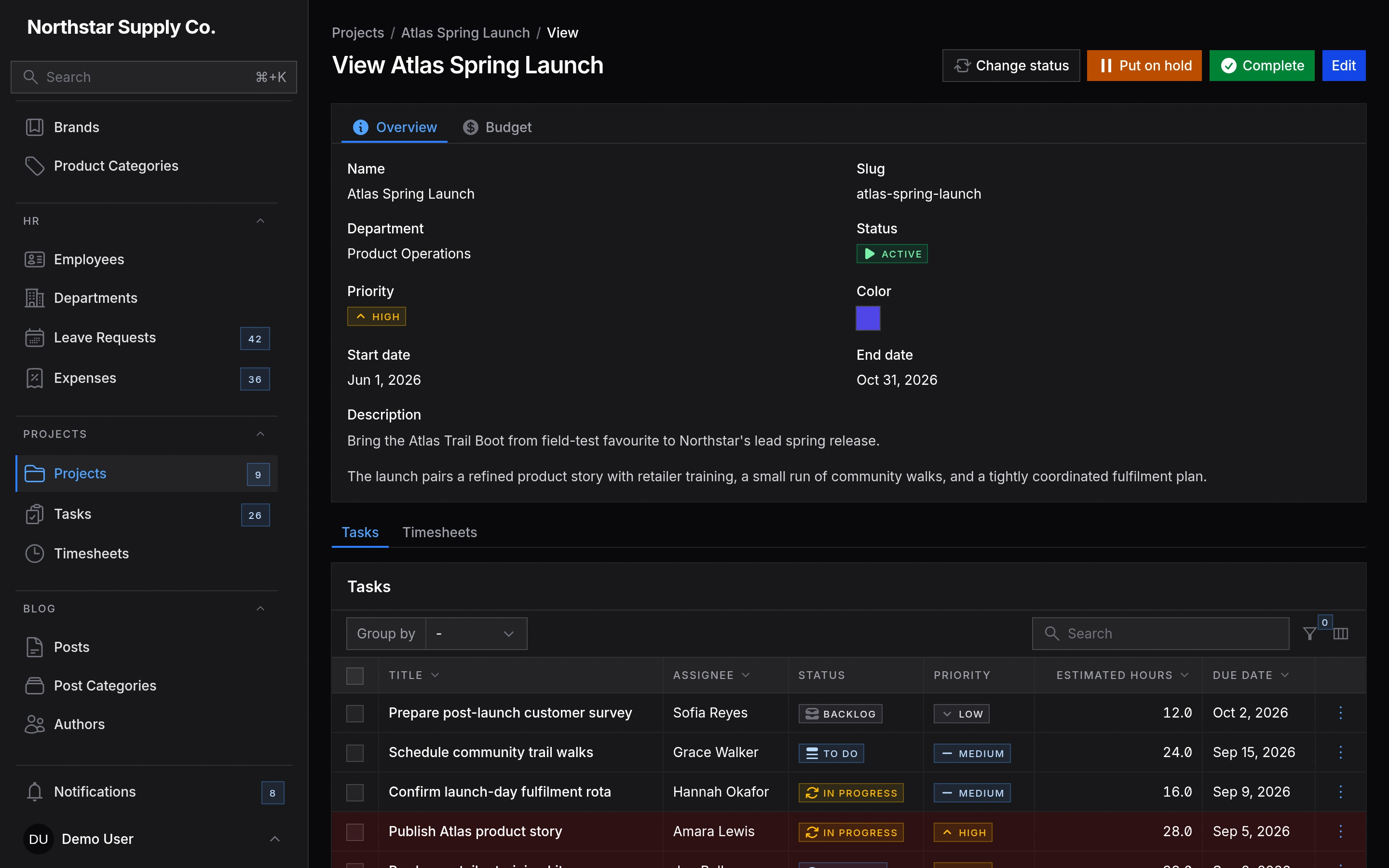Viewport: 1389px width, 868px height.
Task: Open Leave Requests calendar icon in sidebar
Action: pos(34,338)
